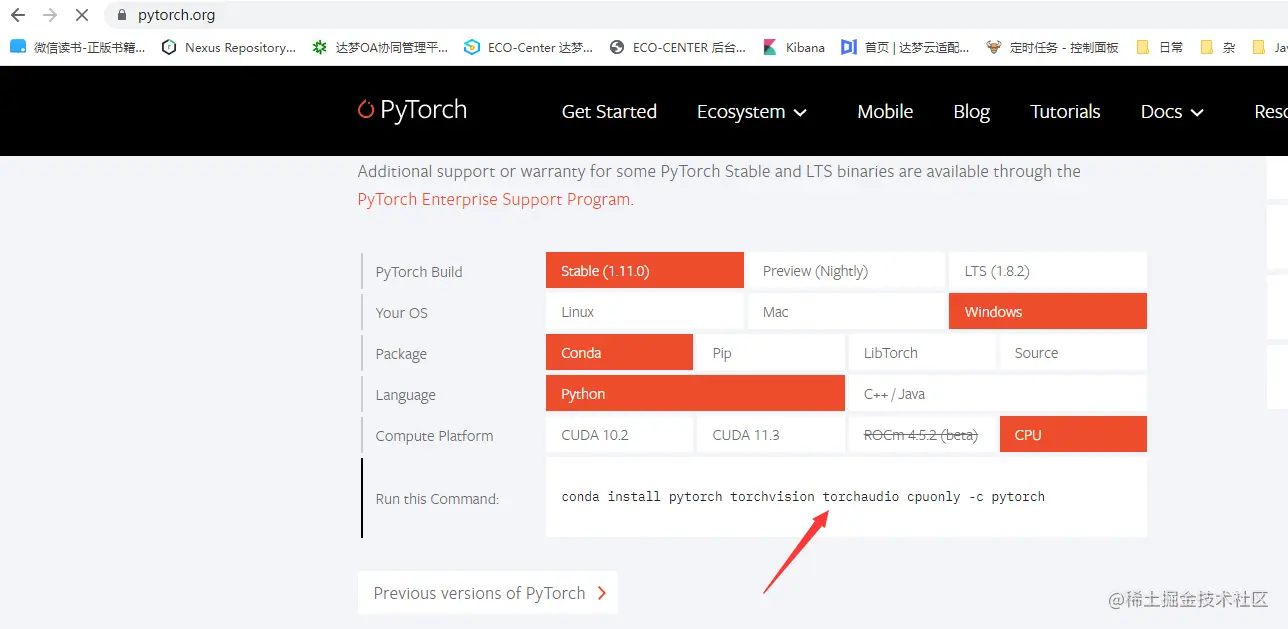Go back with the browser back arrow
This screenshot has width=1288, height=629.
18,15
